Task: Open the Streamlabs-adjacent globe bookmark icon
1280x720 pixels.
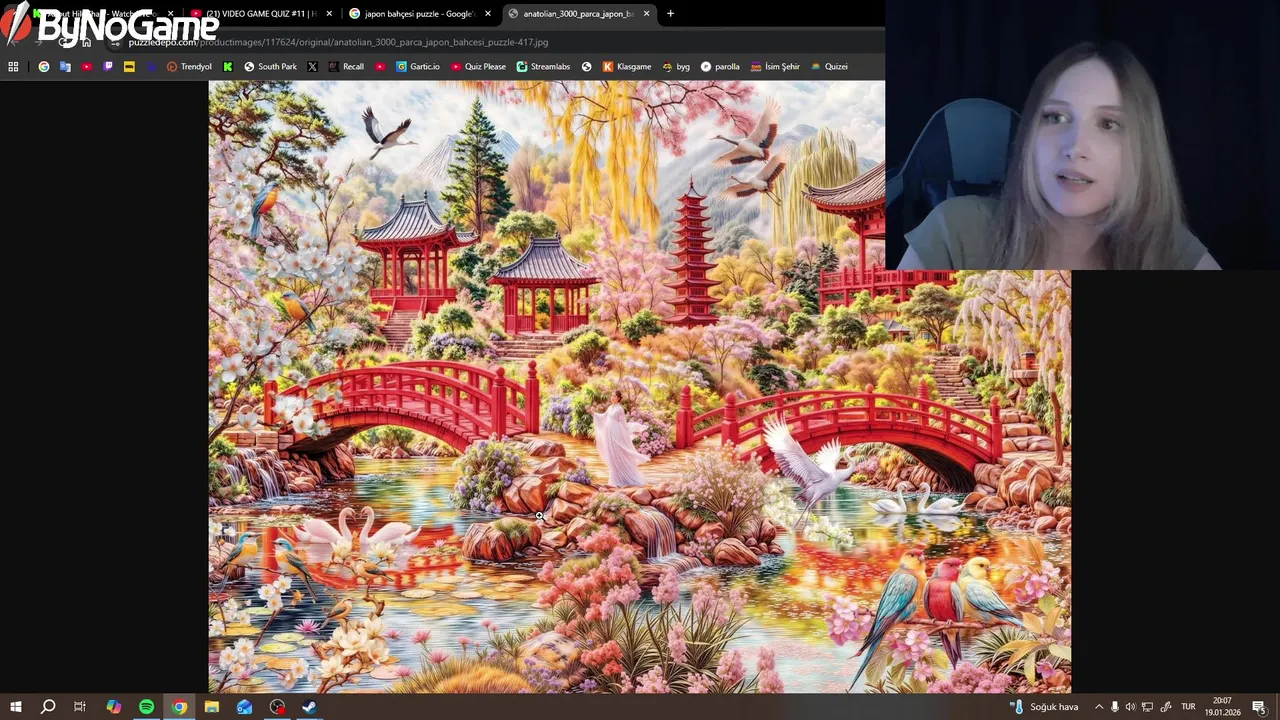Action: pos(586,67)
